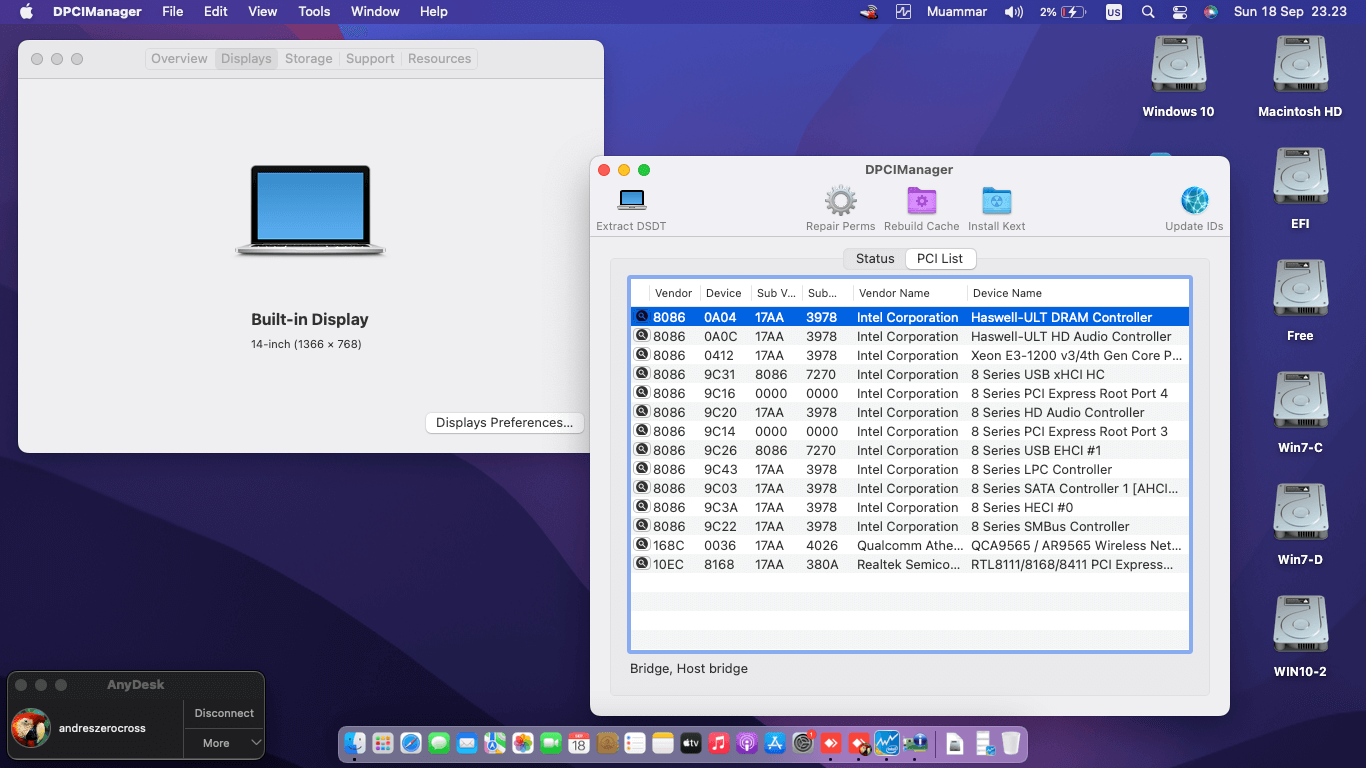Open the Edit menu
Screen dimensions: 1366x768
[216, 12]
